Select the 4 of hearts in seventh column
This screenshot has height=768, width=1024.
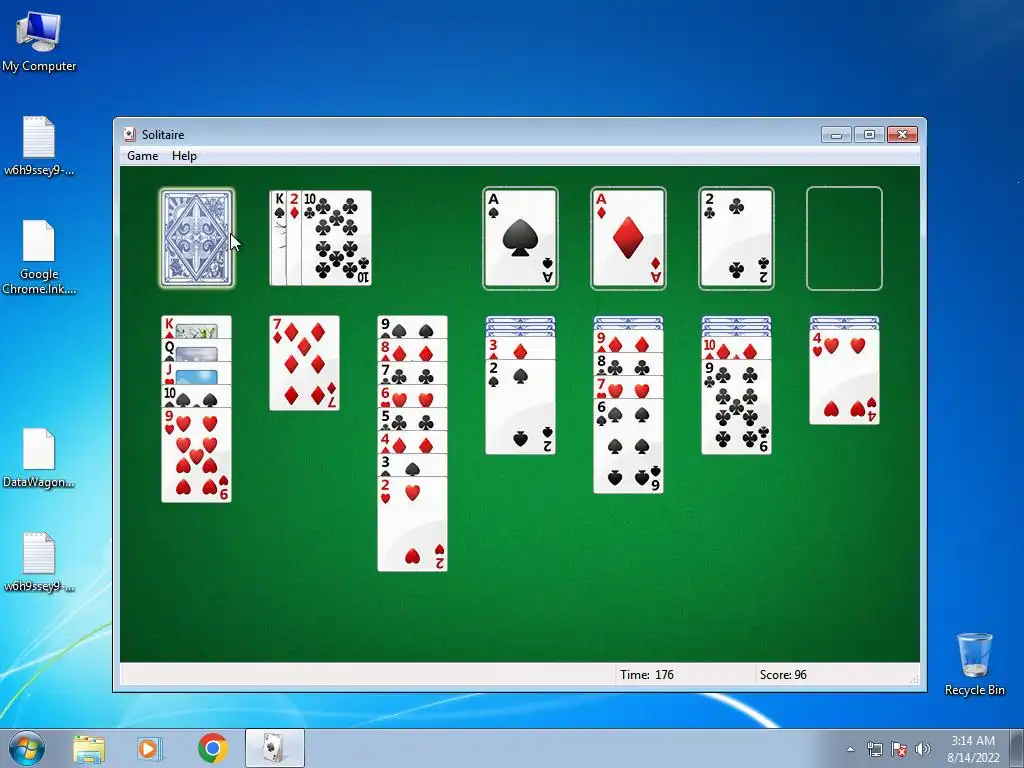tap(844, 377)
